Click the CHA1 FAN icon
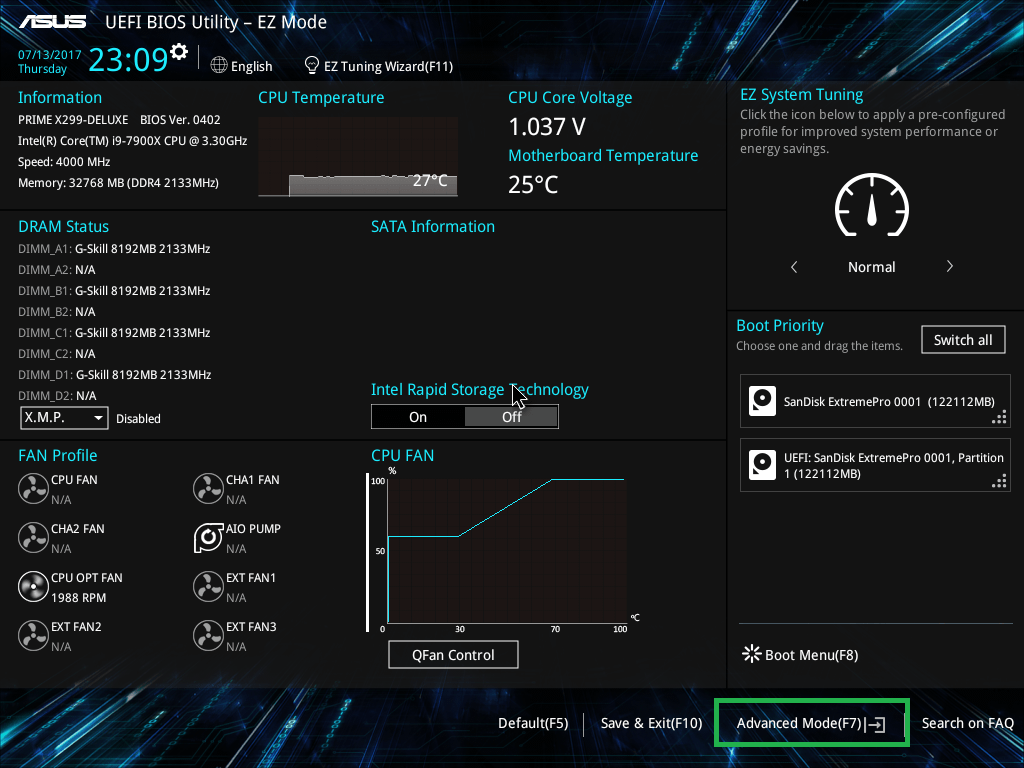This screenshot has width=1024, height=768. point(208,488)
